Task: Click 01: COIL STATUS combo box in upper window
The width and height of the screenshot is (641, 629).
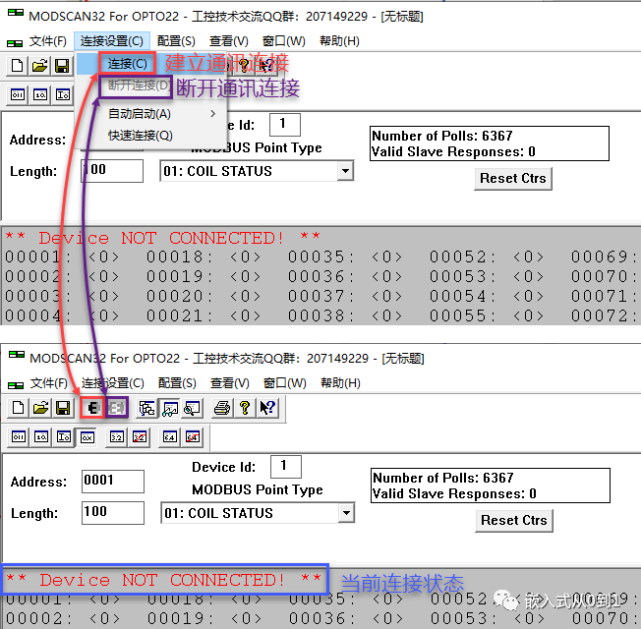Action: [x=256, y=171]
